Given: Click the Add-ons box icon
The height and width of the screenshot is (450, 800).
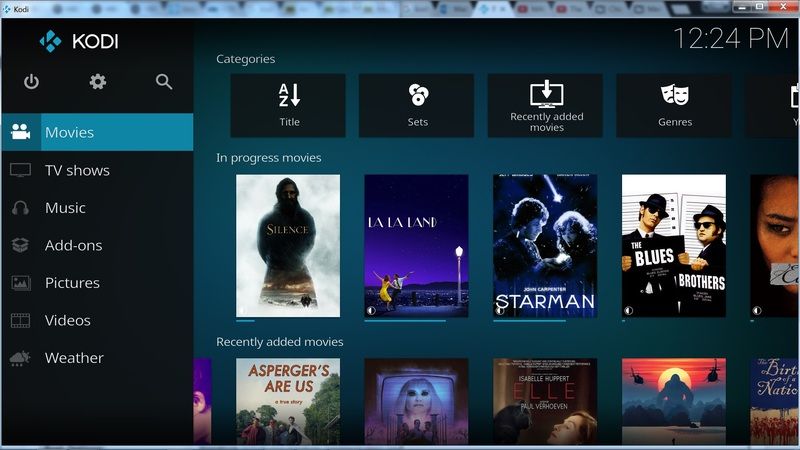Looking at the screenshot, I should click(20, 245).
